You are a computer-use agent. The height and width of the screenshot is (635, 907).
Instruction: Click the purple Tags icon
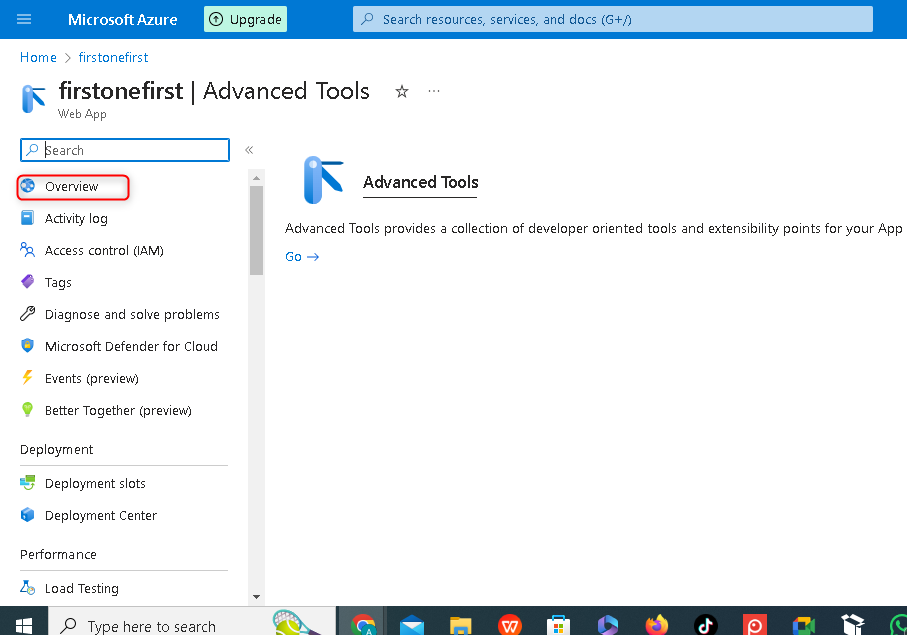(x=27, y=282)
